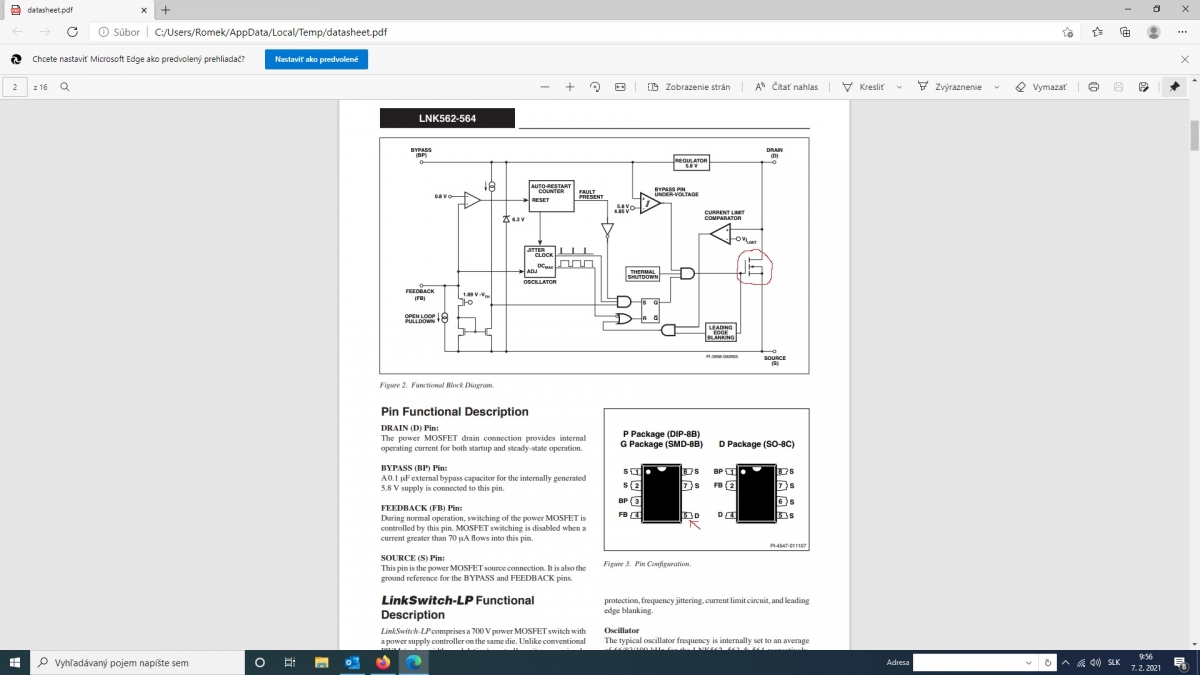1200x675 pixels.
Task: Show hidden system tray icons
Action: pyautogui.click(x=1067, y=662)
